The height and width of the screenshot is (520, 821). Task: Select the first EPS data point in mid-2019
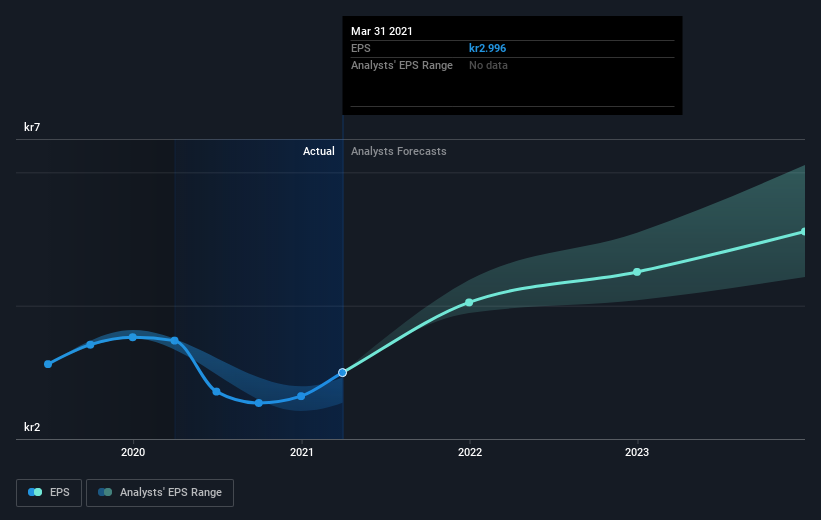[48, 364]
